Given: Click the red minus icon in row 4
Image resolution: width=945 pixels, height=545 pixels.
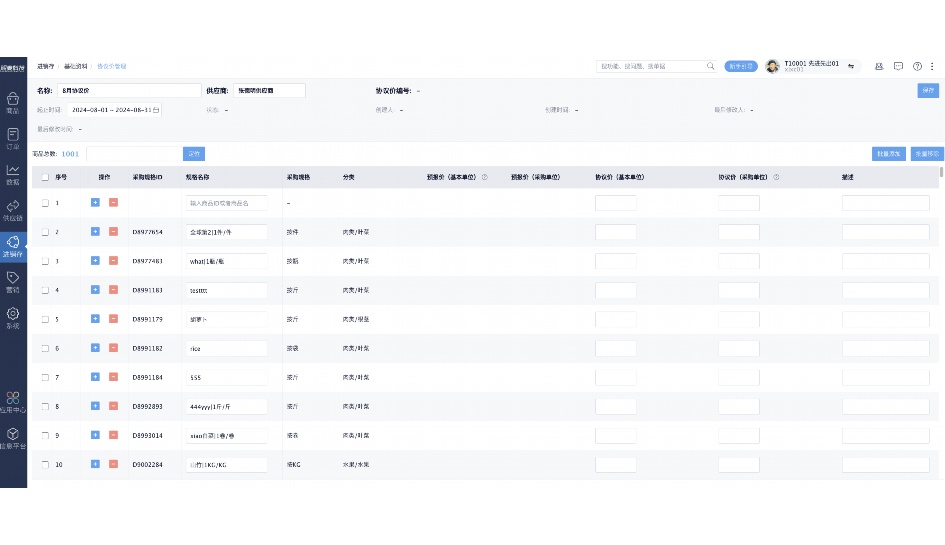Looking at the screenshot, I should (113, 290).
